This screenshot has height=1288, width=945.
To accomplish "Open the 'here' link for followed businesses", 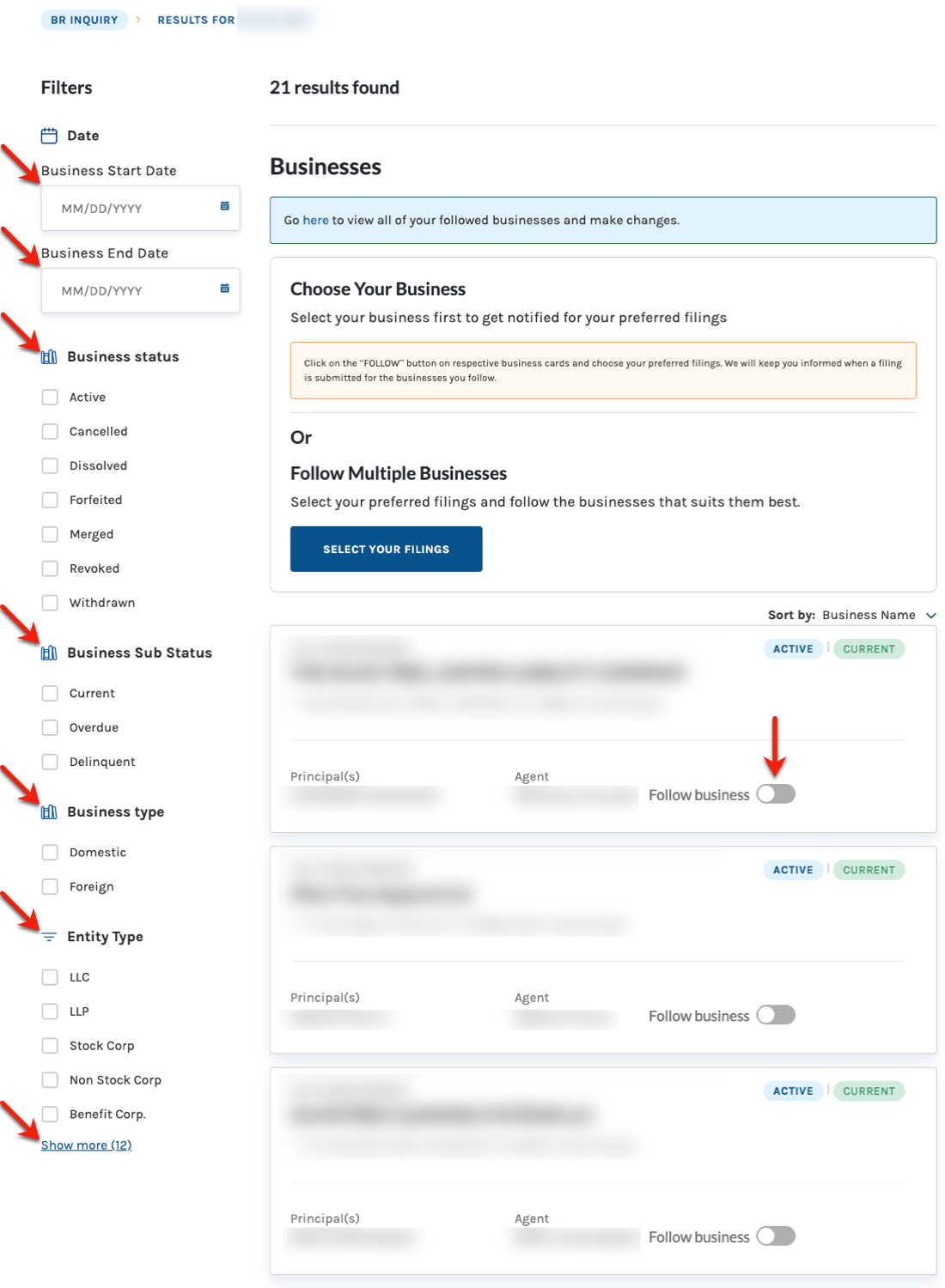I will point(316,221).
